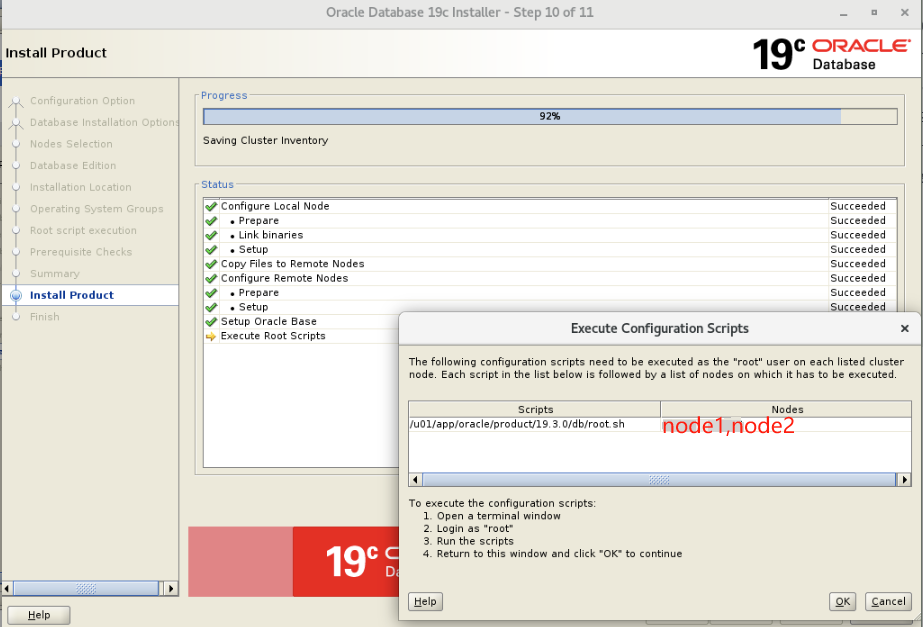
Task: Click Succeeded status for Copy Files to Remote Nodes
Action: pos(858,264)
